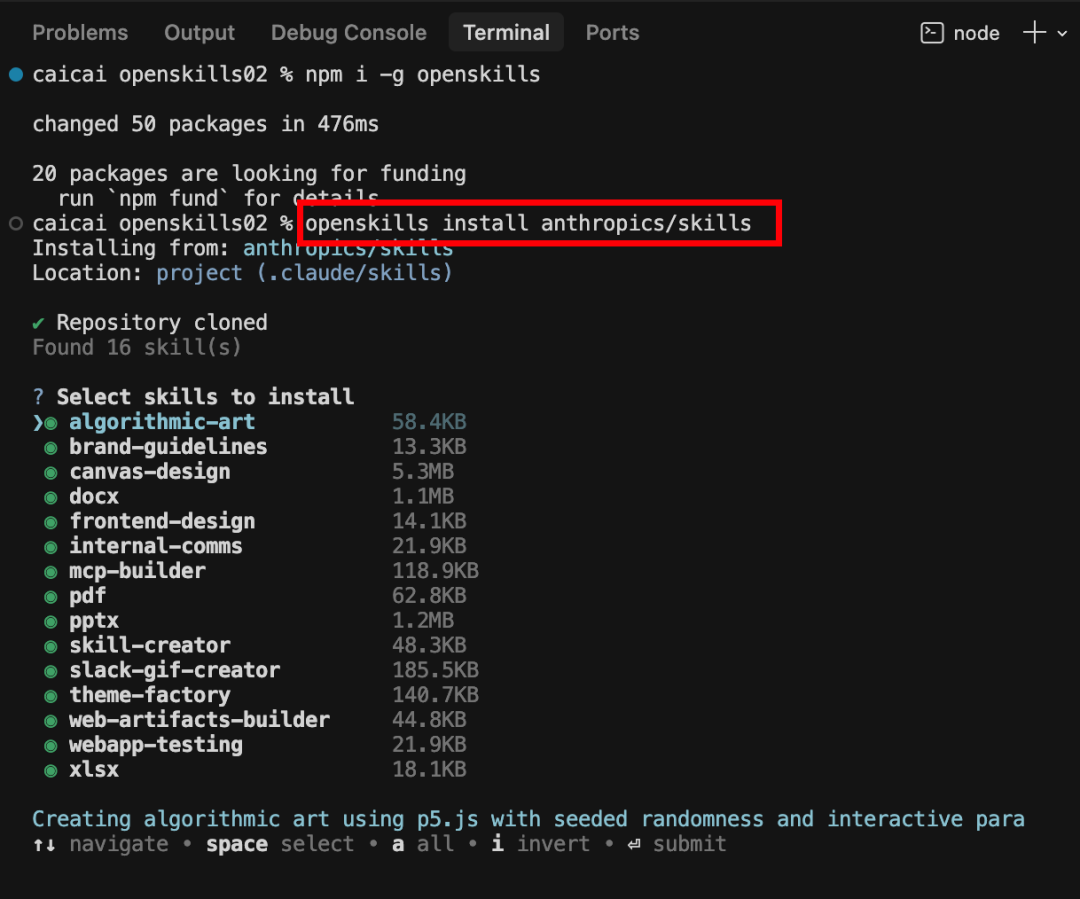Click the 118.9KB size value

coord(435,570)
